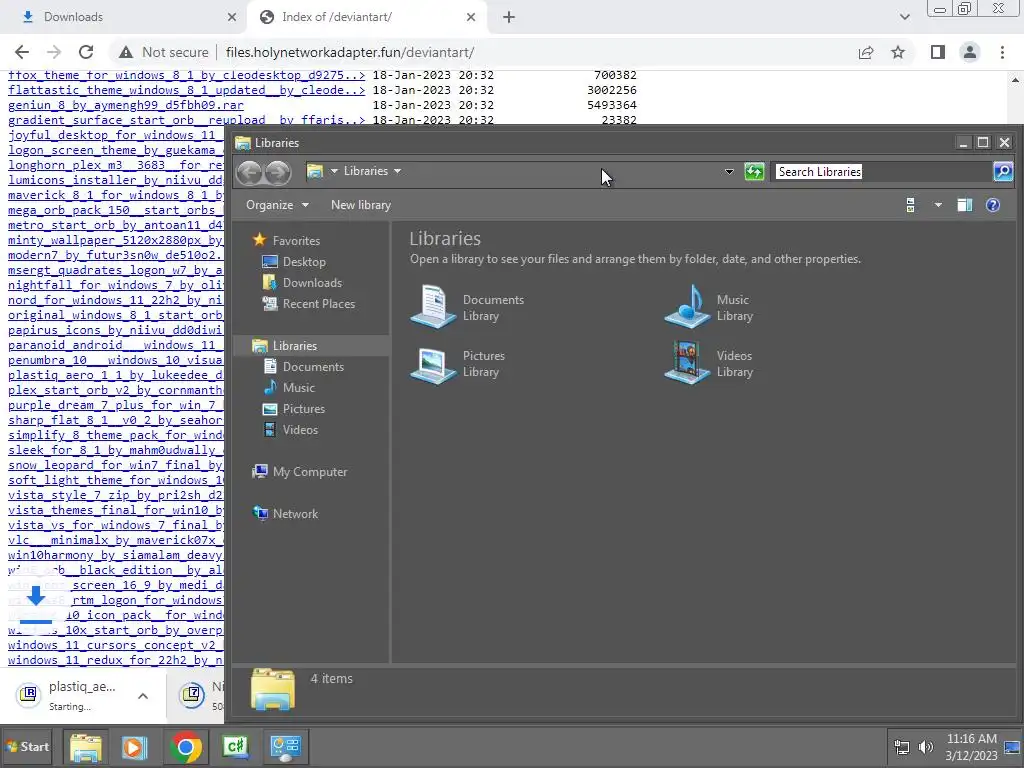The image size is (1024, 768).
Task: Open the Windows Start menu
Action: (27, 746)
